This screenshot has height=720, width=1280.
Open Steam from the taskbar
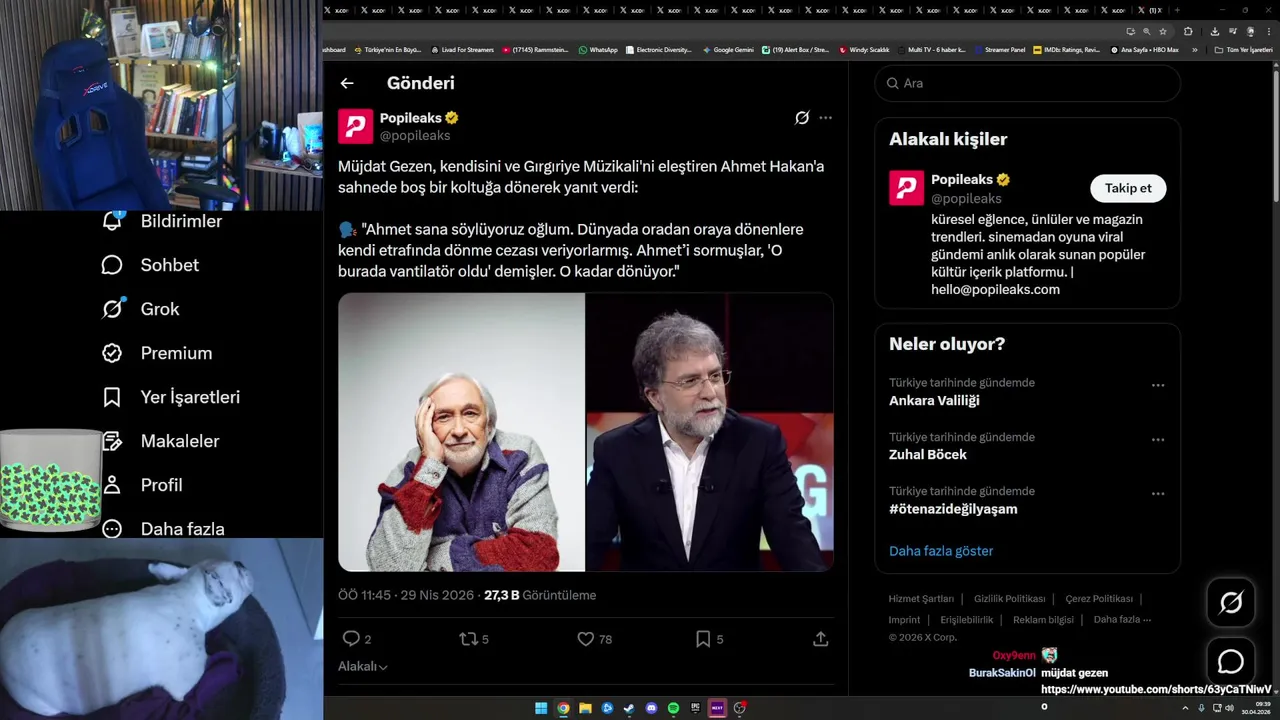tap(629, 708)
